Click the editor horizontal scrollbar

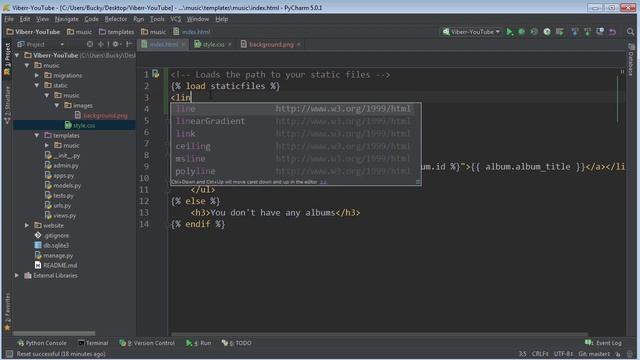379,334
